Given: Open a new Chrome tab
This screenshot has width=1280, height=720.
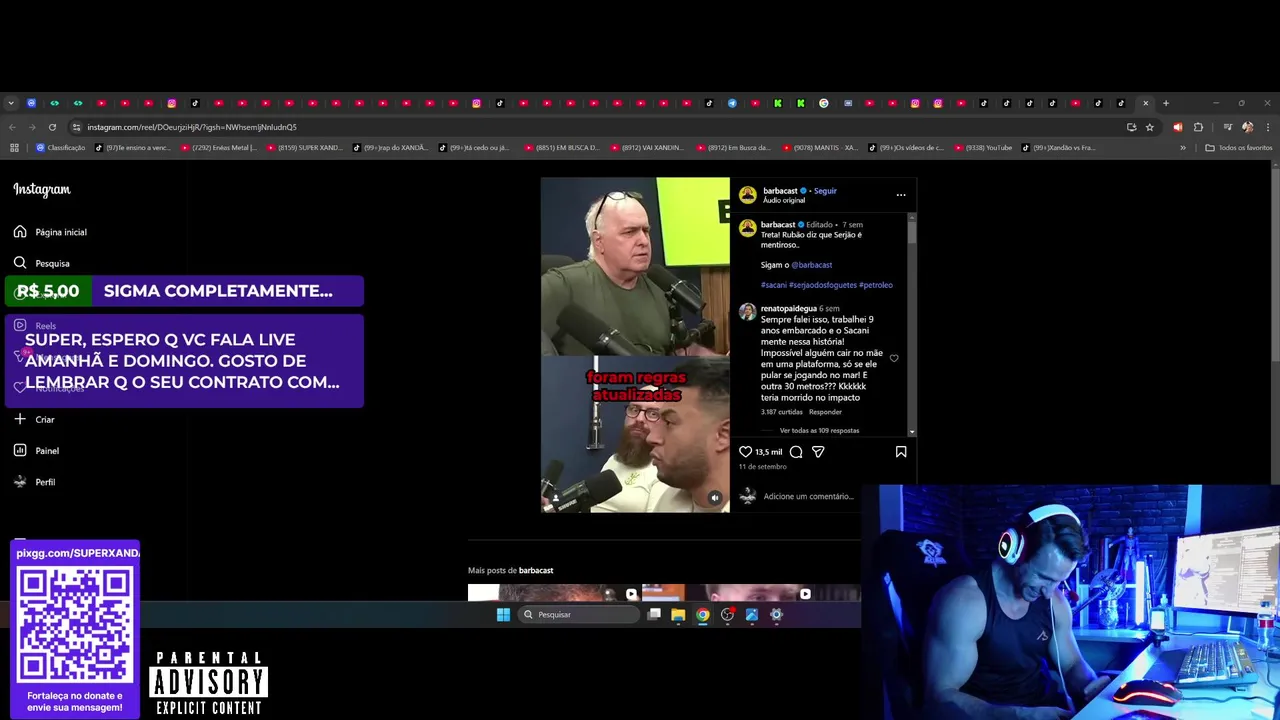Looking at the screenshot, I should [1166, 103].
